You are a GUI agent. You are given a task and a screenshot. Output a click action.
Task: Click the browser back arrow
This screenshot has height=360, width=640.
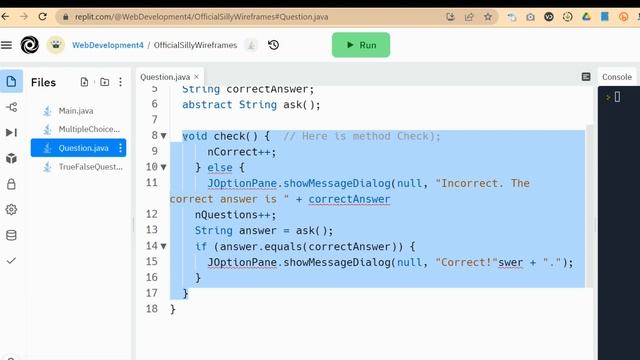5,17
